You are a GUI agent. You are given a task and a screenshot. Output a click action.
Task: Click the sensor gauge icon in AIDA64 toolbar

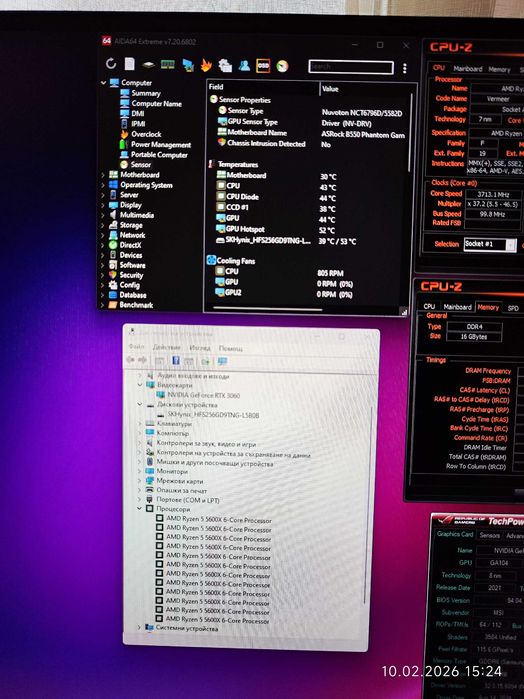click(x=282, y=66)
